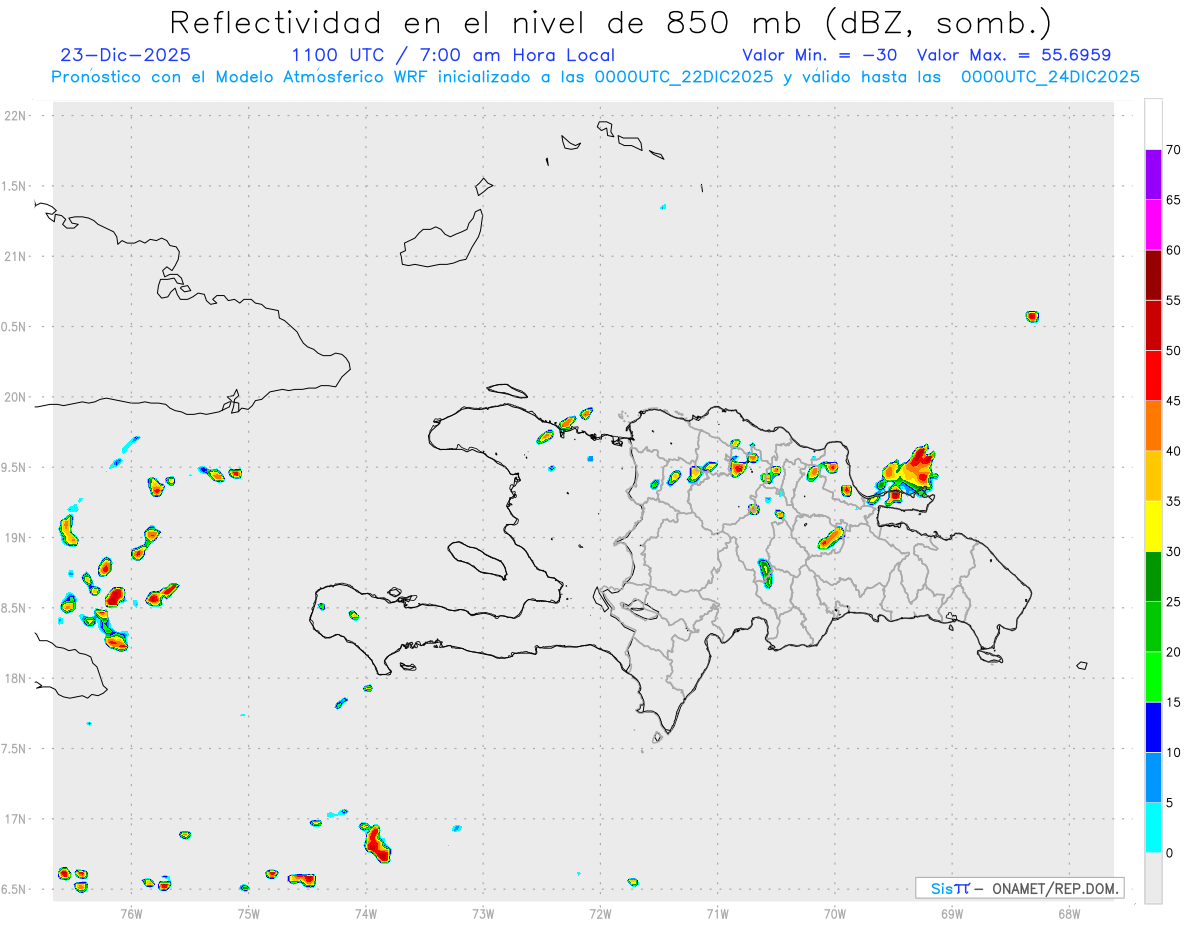This screenshot has width=1200, height=927.
Task: Click the red storm cell near 17N 74W
Action: pos(376,843)
